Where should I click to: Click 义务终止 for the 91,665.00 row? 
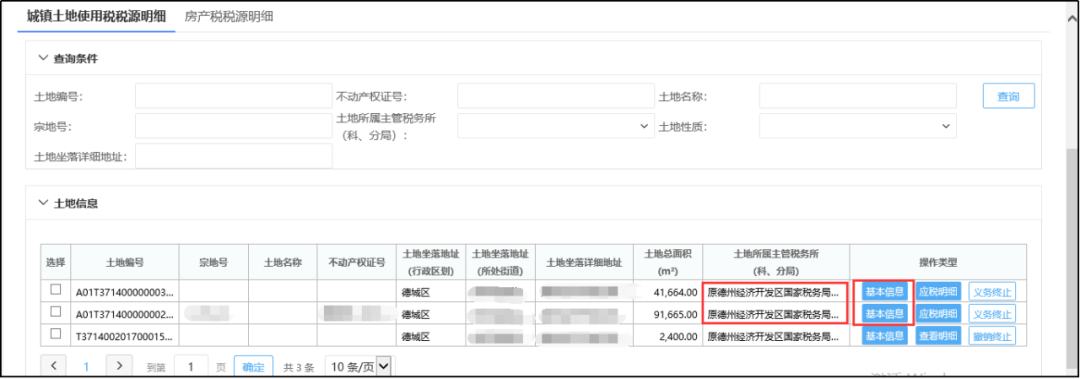(993, 314)
